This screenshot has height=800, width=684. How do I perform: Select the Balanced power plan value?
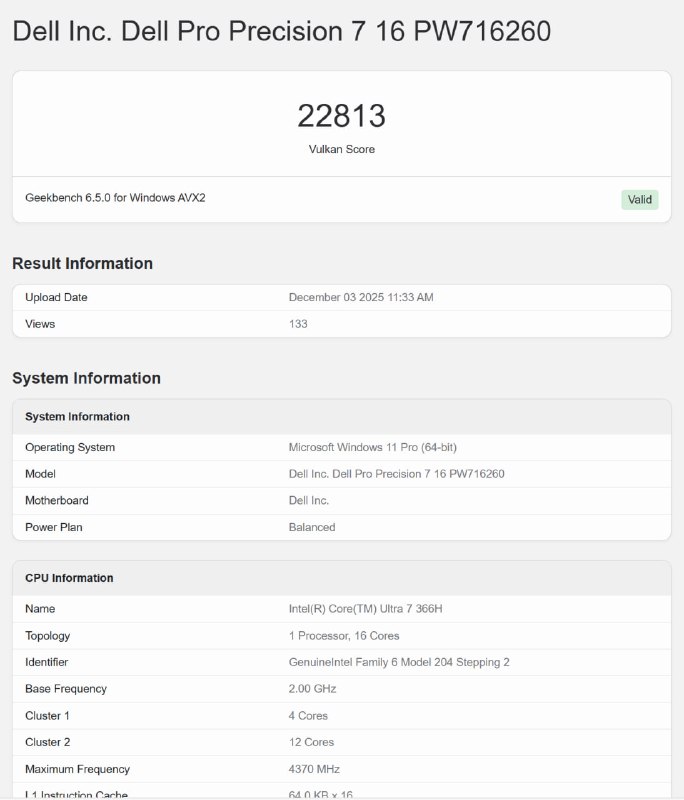pos(312,527)
